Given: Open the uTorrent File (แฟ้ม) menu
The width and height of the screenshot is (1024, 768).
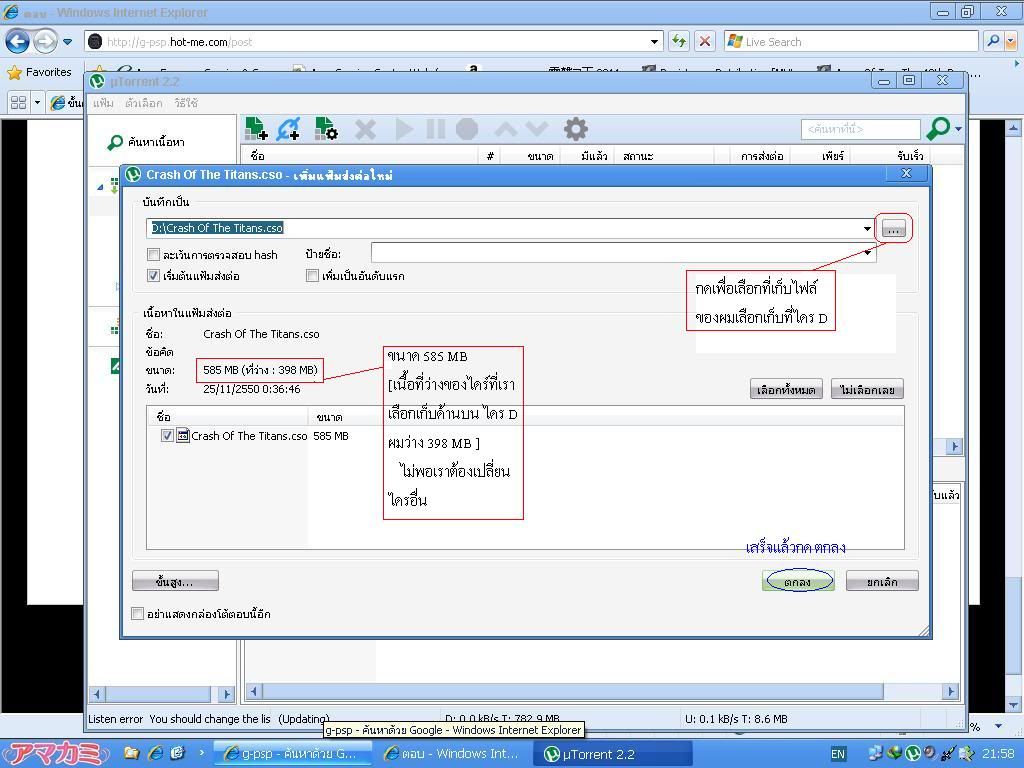Looking at the screenshot, I should click(x=103, y=103).
